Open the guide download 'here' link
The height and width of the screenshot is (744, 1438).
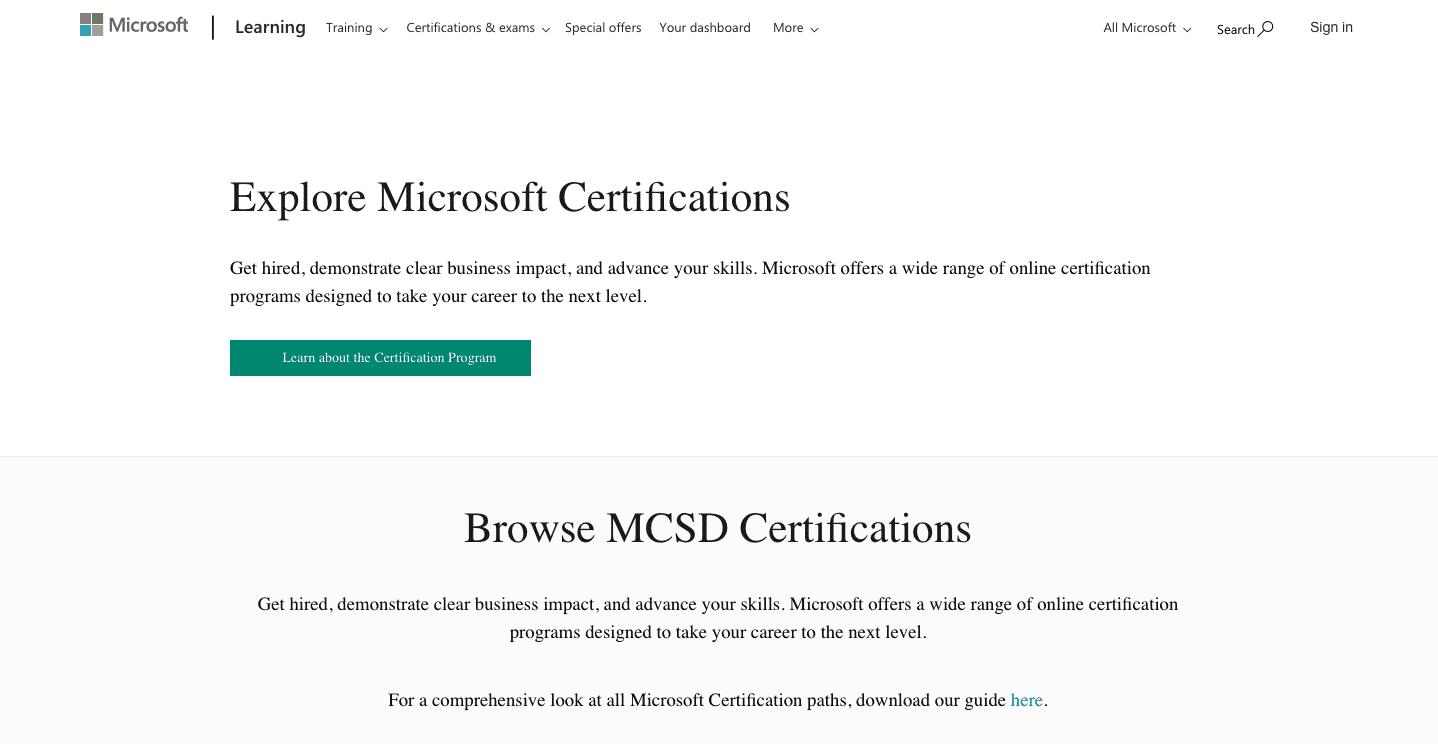tap(1027, 700)
